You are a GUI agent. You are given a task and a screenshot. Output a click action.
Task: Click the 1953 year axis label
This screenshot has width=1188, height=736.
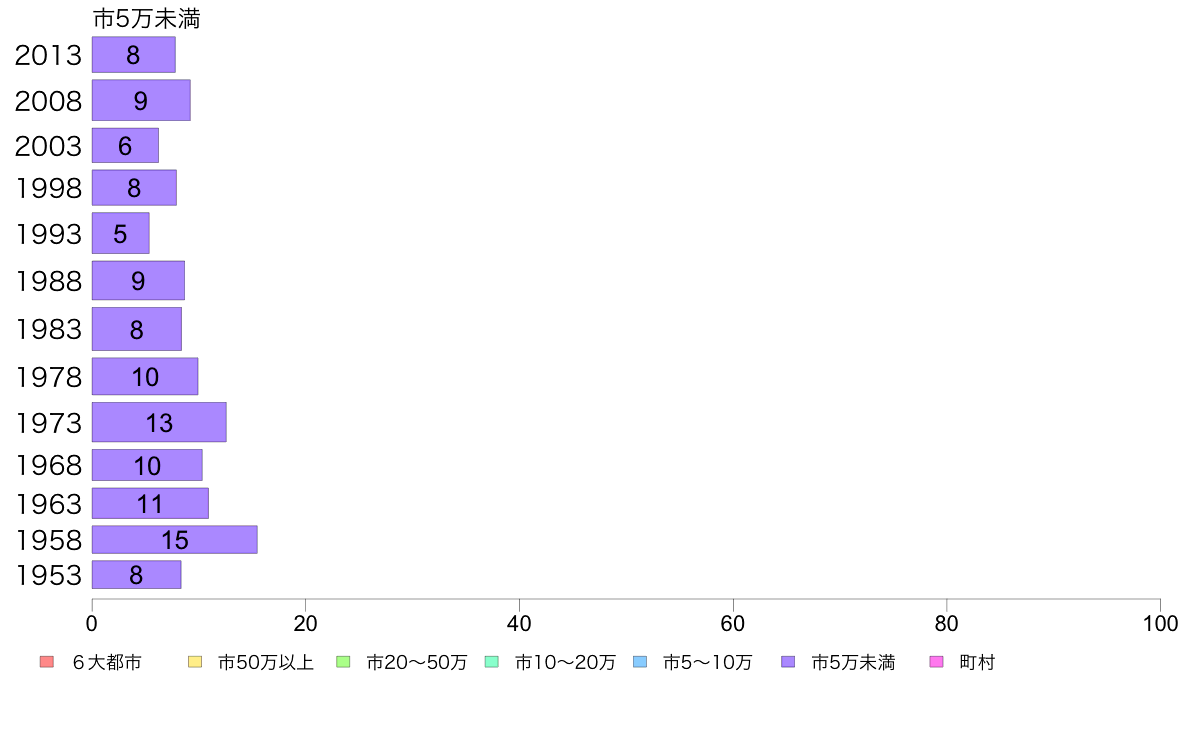tap(48, 575)
